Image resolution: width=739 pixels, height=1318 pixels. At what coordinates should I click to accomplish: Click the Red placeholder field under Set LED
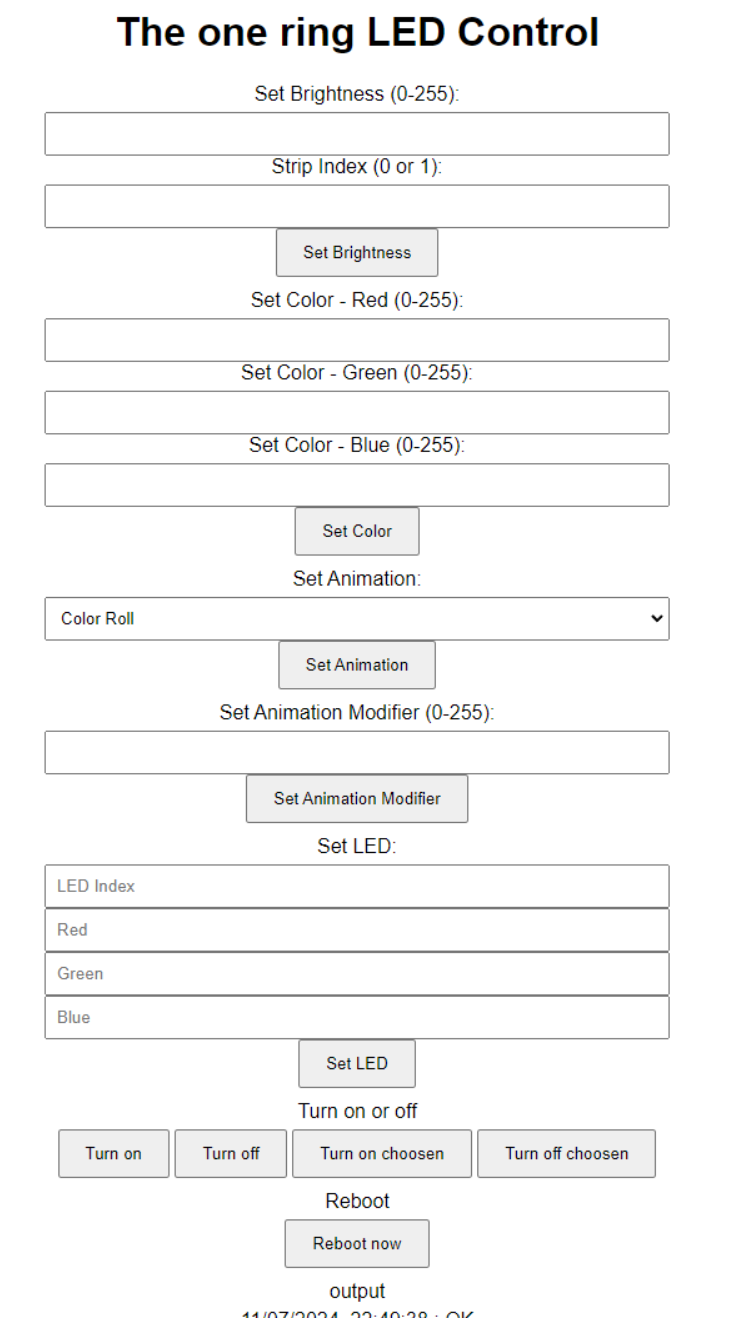[x=357, y=930]
